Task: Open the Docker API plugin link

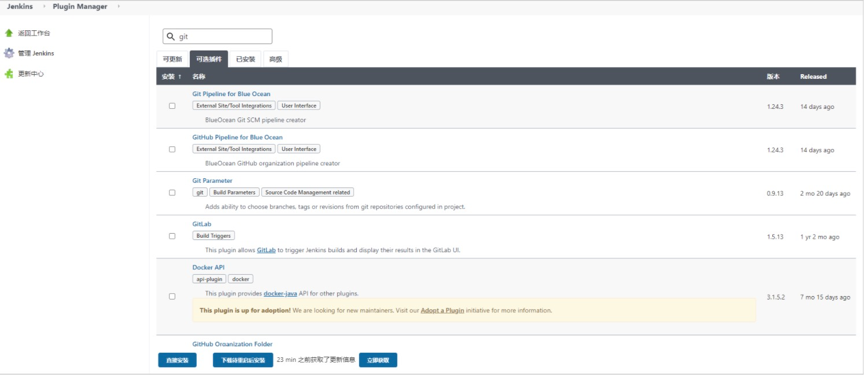Action: click(x=208, y=268)
